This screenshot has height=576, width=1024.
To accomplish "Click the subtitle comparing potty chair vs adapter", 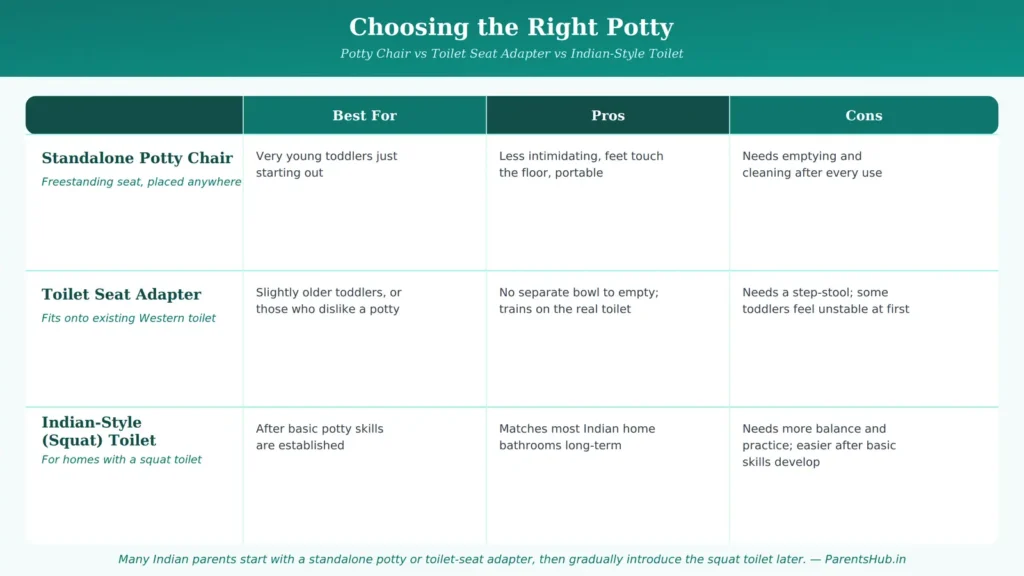I will 511,54.
